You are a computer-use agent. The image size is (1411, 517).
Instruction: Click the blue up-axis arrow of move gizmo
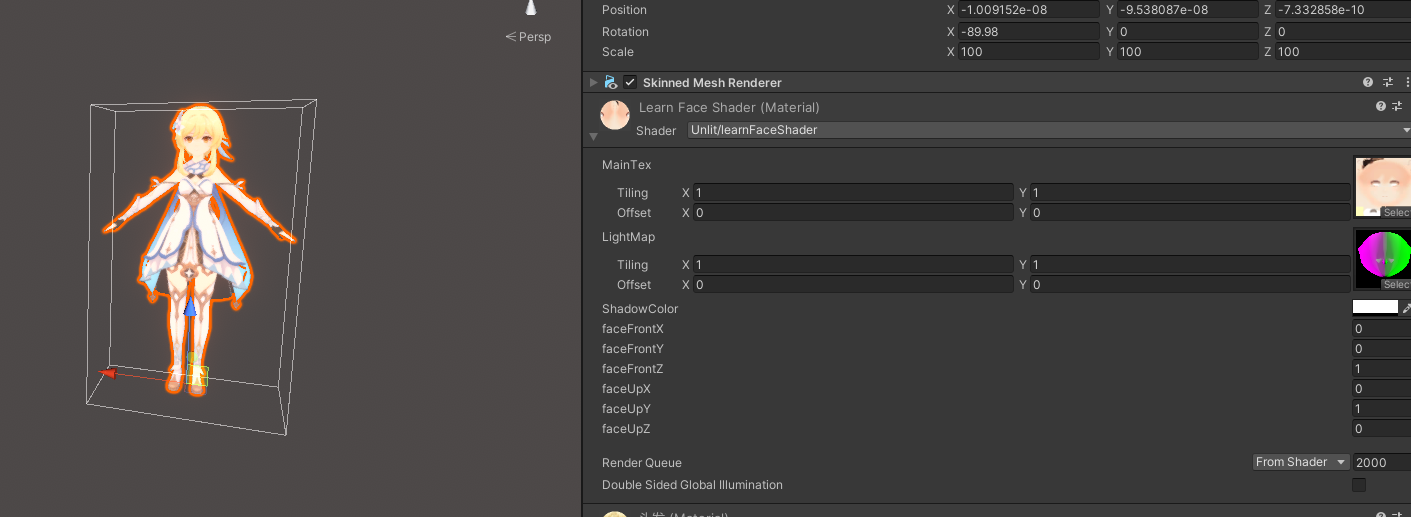point(191,306)
